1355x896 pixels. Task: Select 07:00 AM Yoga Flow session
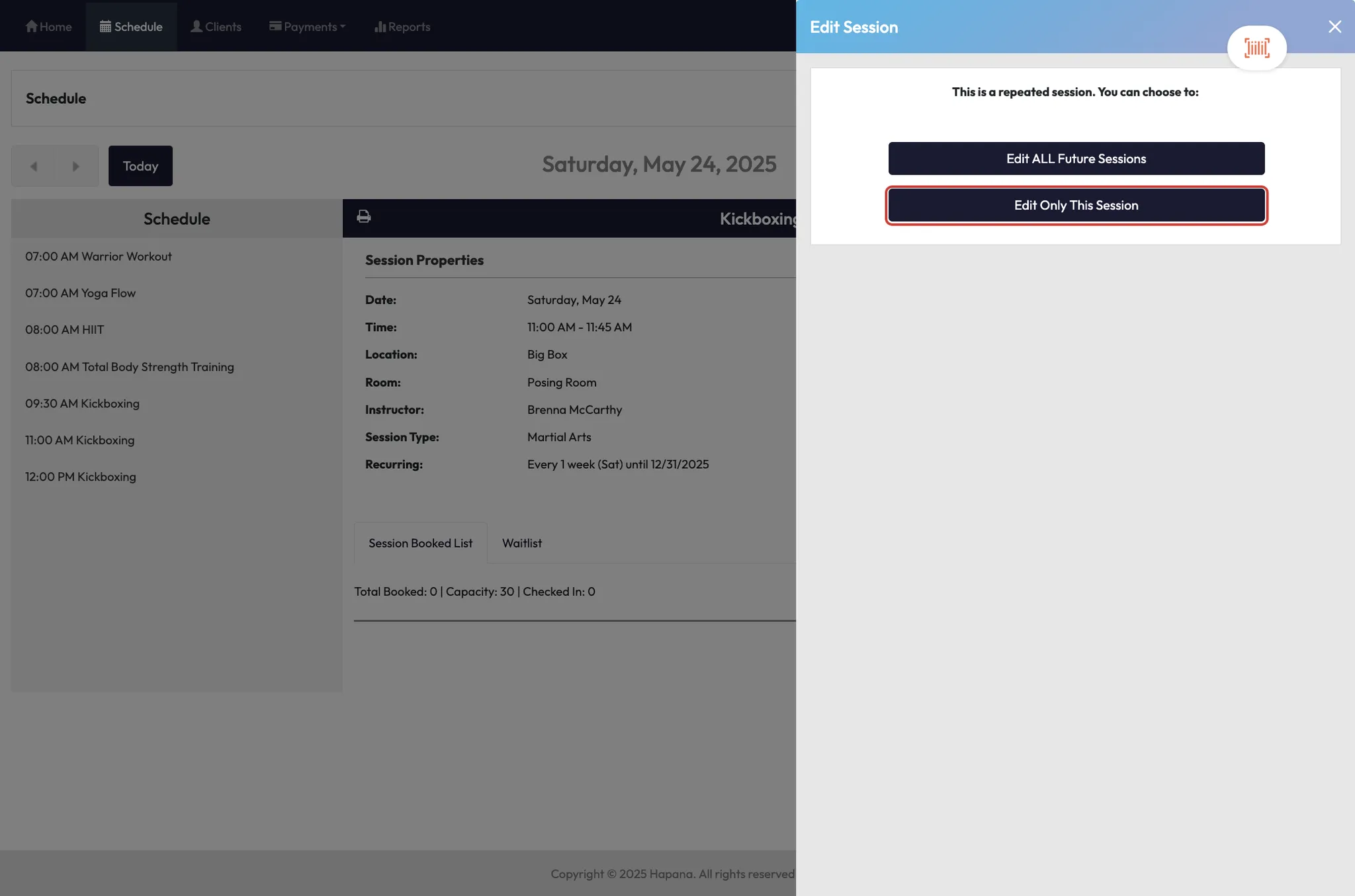pos(80,293)
